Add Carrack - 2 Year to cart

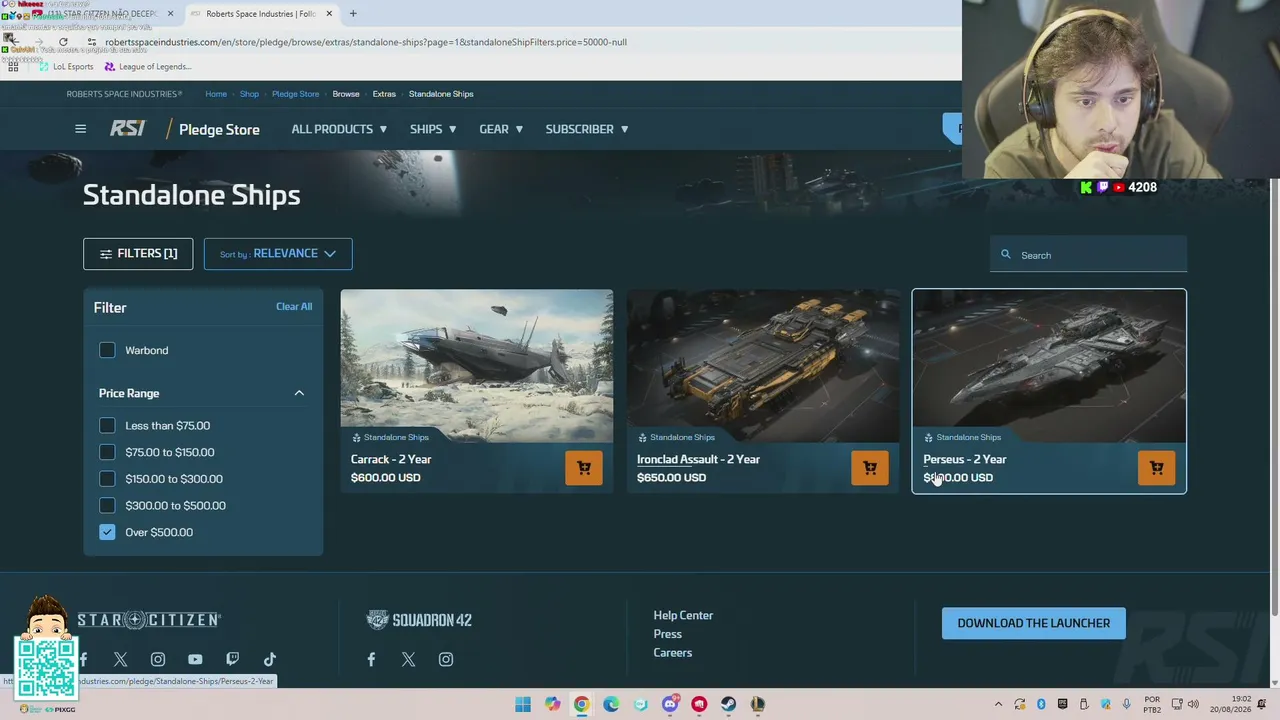[584, 468]
